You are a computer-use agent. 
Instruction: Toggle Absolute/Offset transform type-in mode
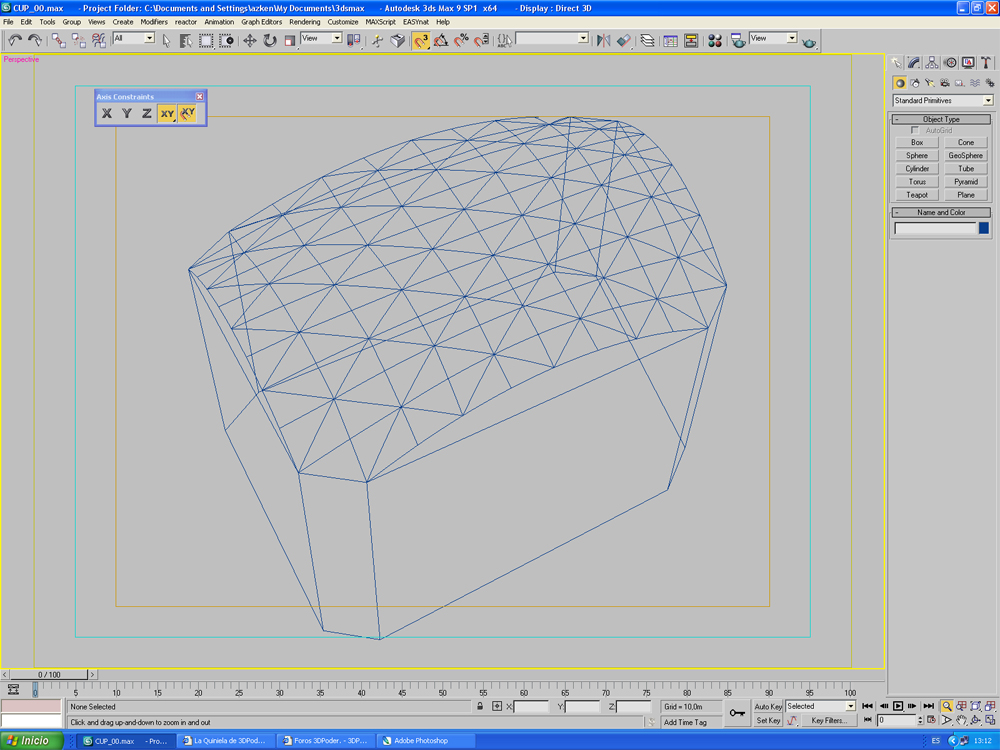(x=497, y=706)
